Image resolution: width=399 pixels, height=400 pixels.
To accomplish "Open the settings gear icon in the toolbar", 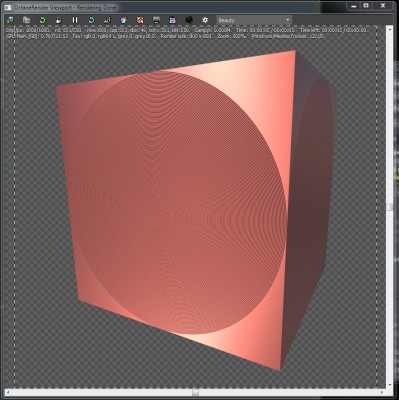I will [205, 20].
